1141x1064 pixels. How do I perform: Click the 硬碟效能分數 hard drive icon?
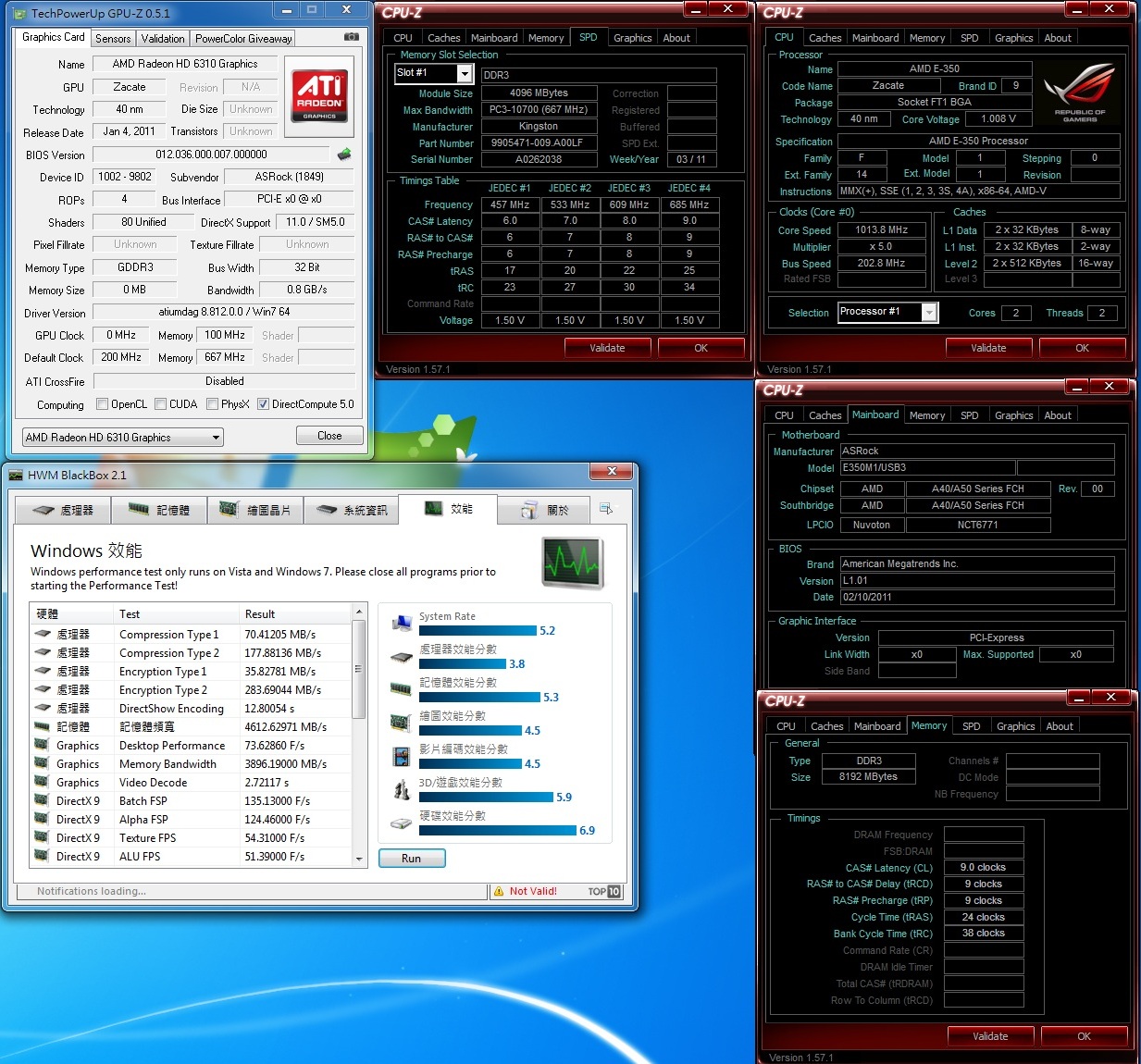click(402, 823)
